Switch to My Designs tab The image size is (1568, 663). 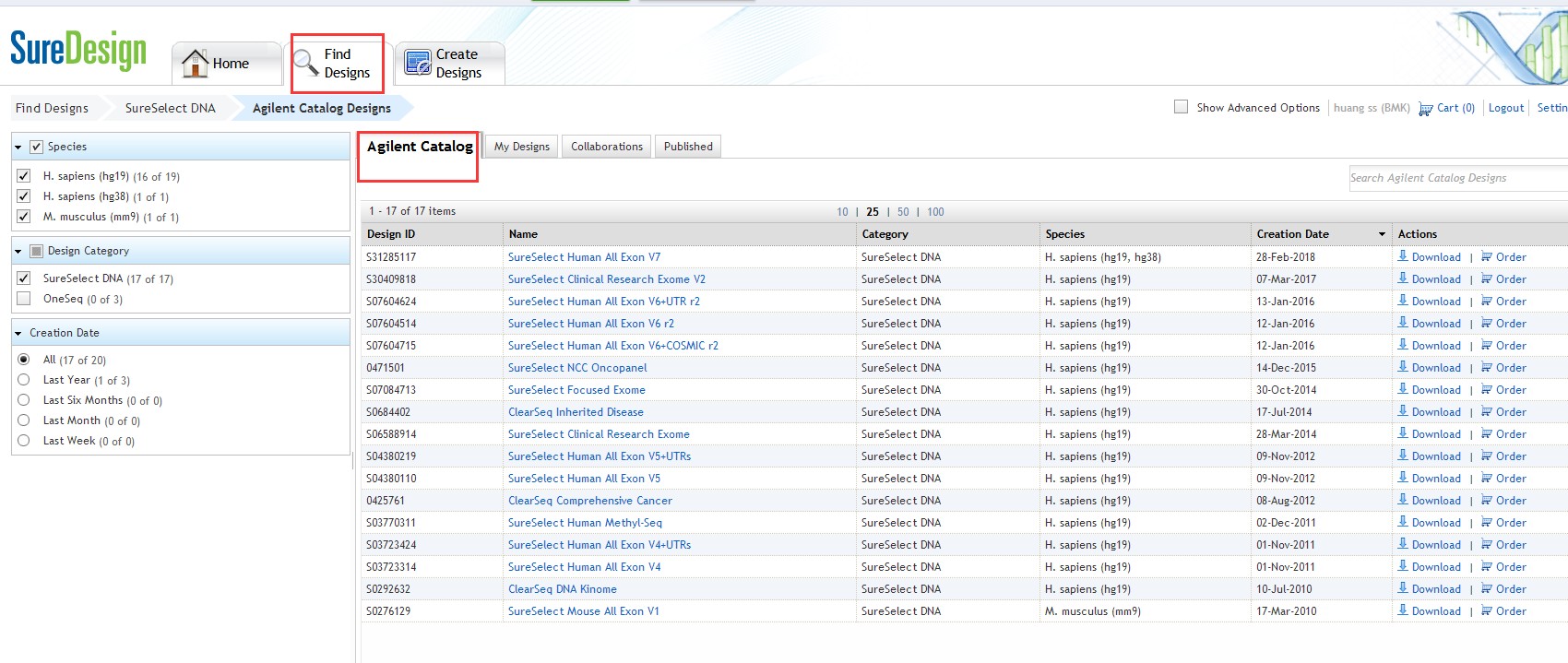(521, 147)
